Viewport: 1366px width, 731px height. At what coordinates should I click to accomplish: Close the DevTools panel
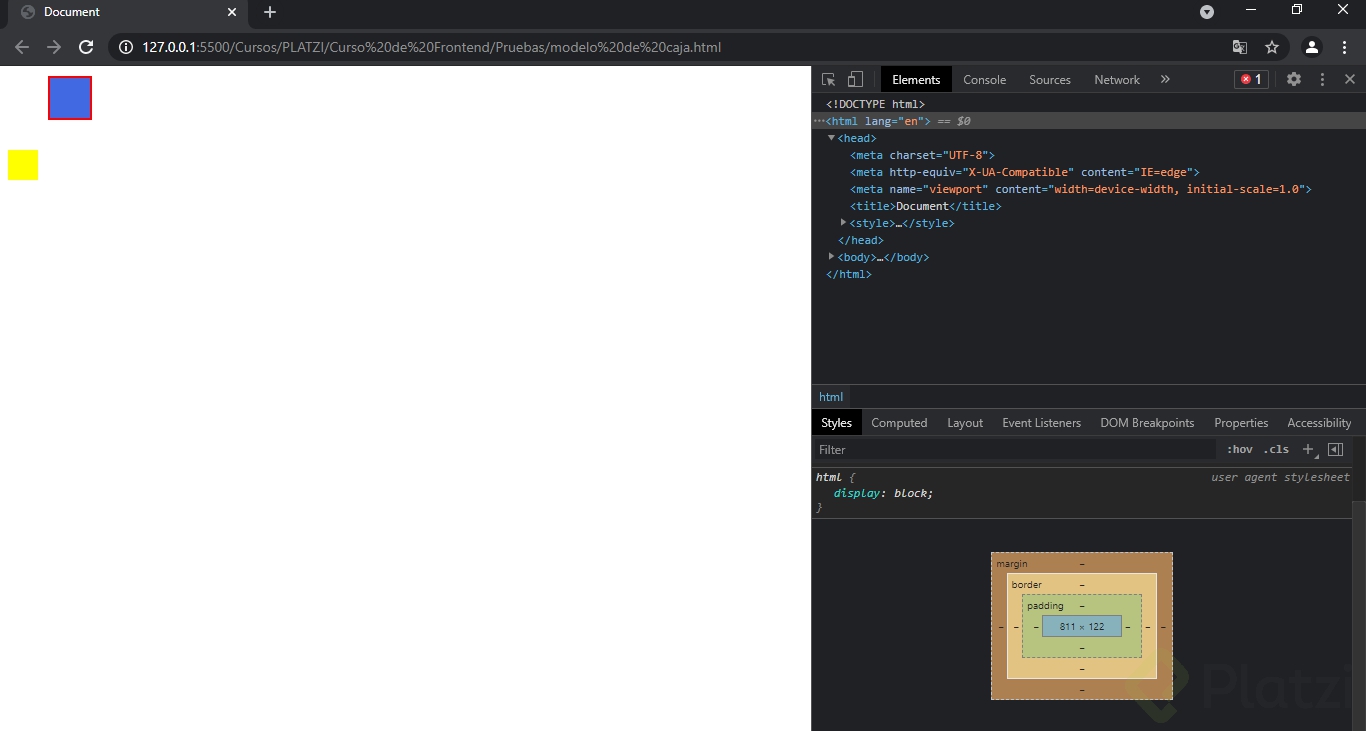(1350, 79)
